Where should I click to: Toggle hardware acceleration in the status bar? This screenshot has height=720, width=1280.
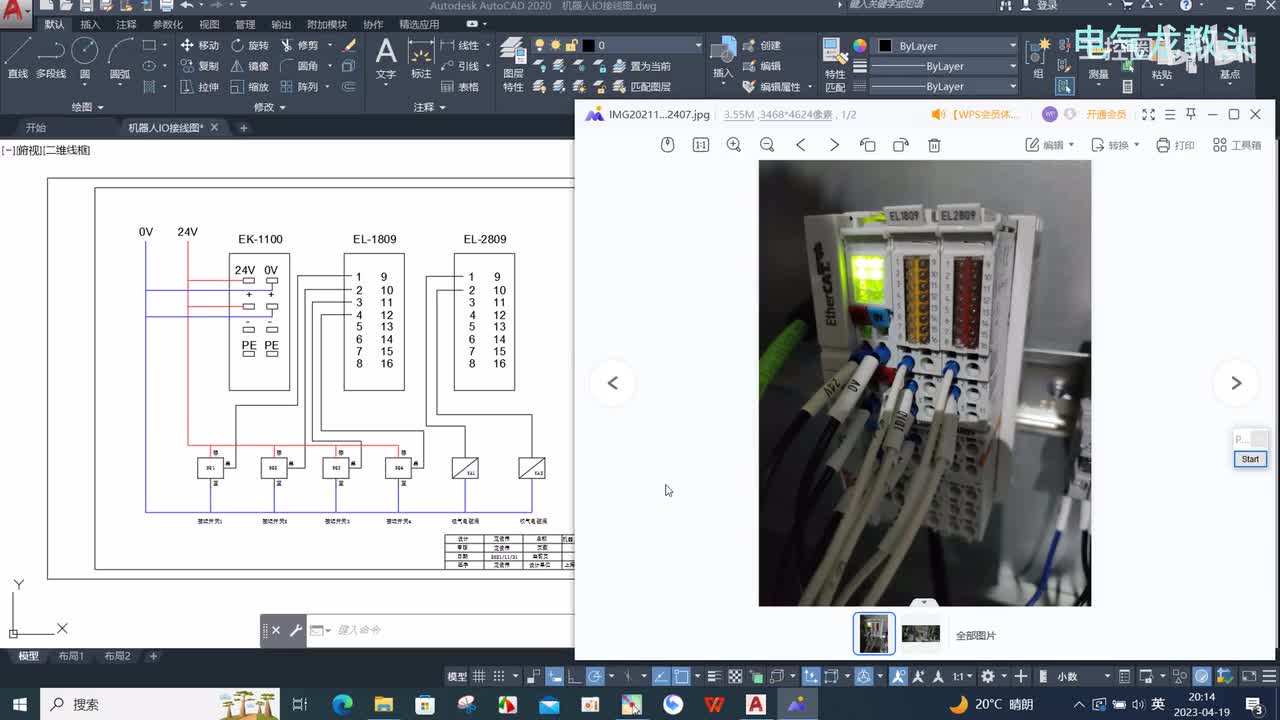(1202, 676)
